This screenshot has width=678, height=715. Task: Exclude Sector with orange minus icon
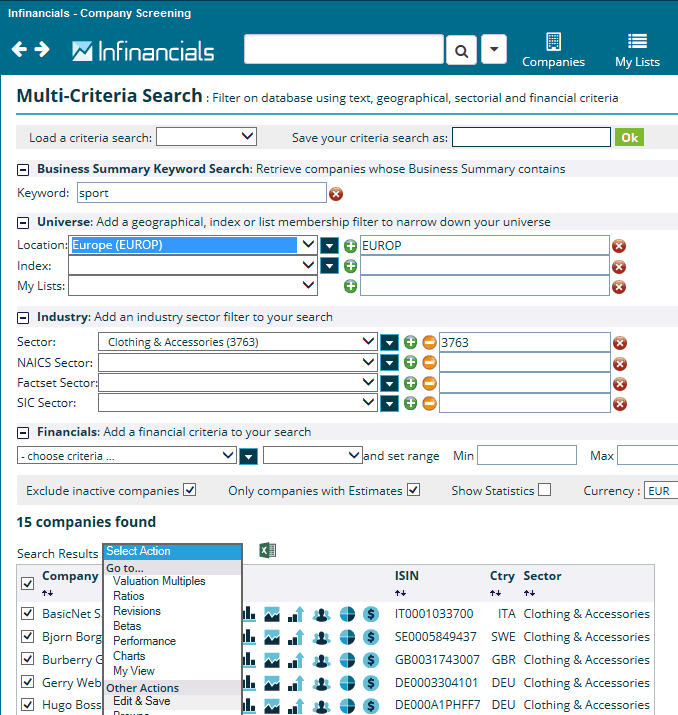[429, 342]
